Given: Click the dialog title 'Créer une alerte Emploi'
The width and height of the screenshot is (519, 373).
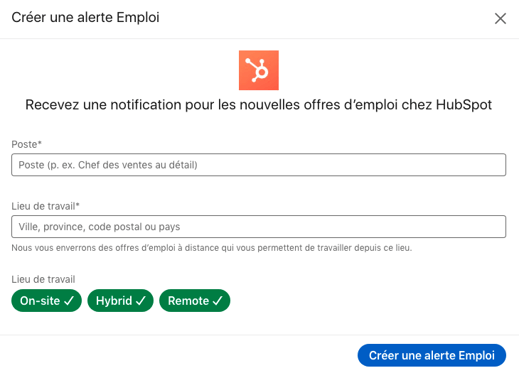Looking at the screenshot, I should coord(85,18).
